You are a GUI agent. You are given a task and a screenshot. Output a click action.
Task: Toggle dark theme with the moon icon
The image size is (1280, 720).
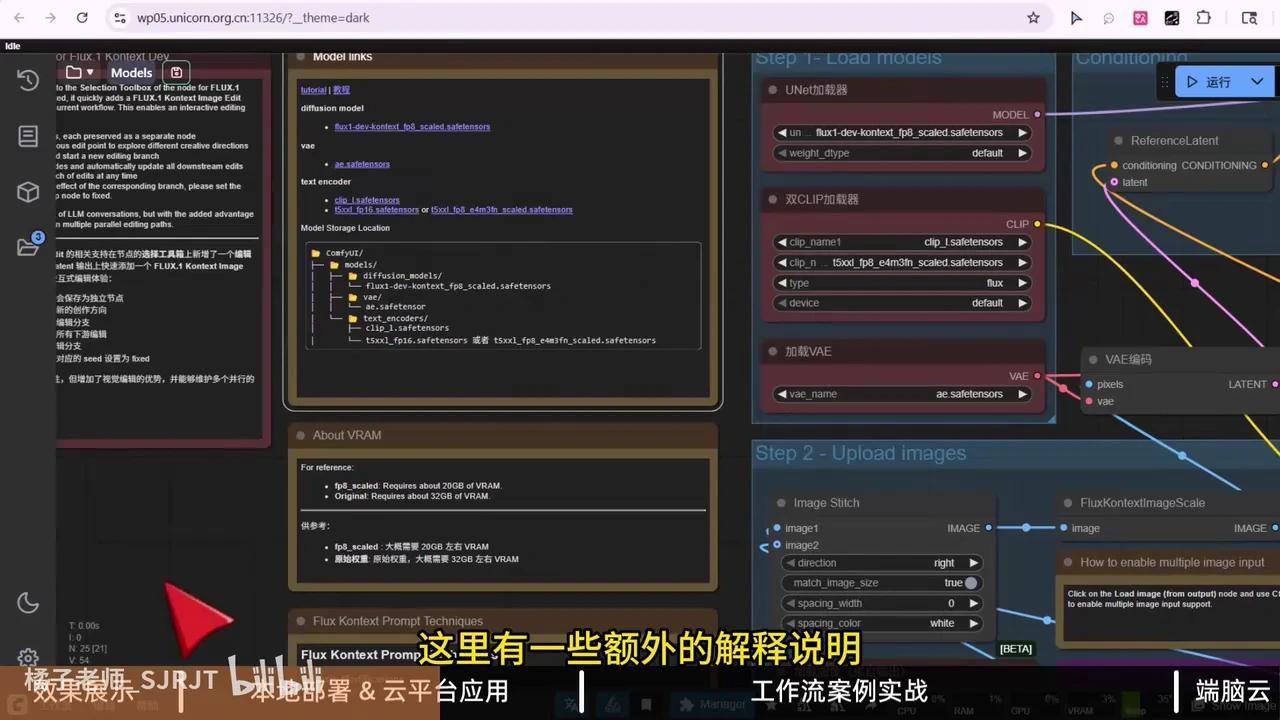[28, 602]
